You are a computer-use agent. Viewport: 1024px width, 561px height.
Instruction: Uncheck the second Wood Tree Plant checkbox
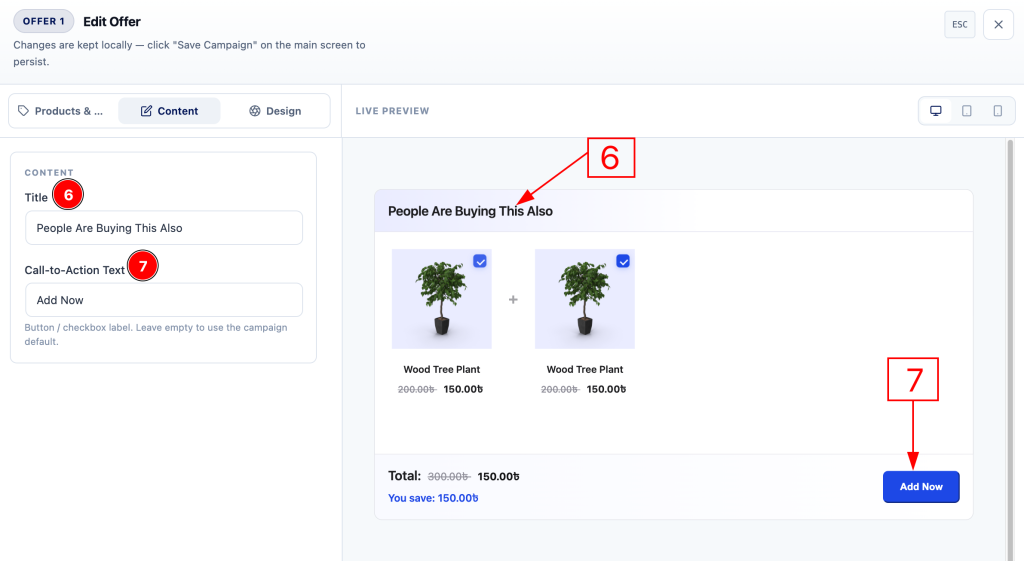pyautogui.click(x=623, y=261)
